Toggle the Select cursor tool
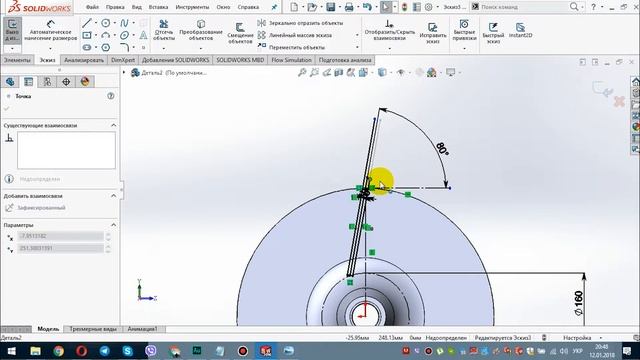Image resolution: width=640 pixels, height=360 pixels. point(386,7)
